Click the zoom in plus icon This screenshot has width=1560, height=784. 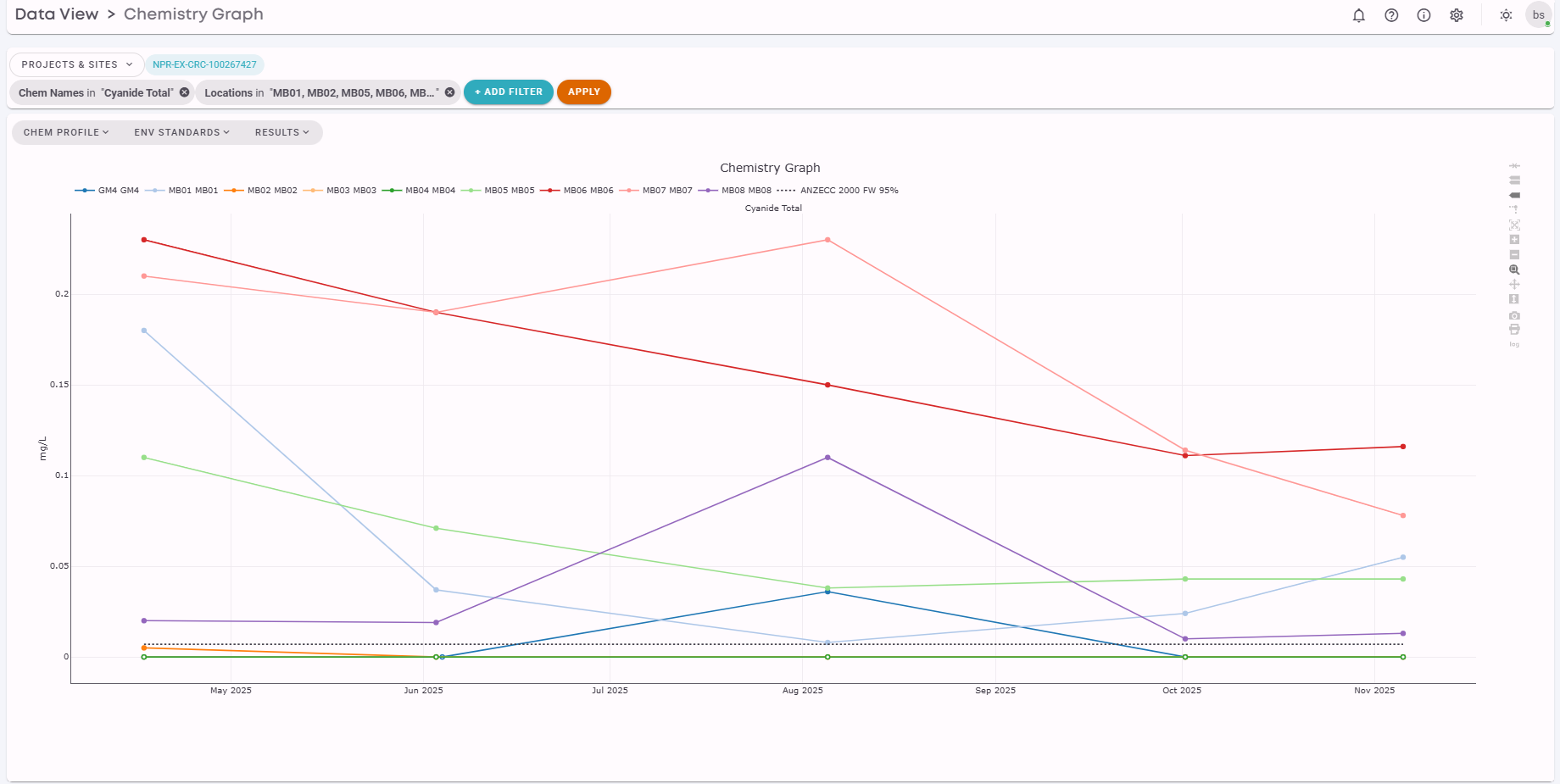1514,240
